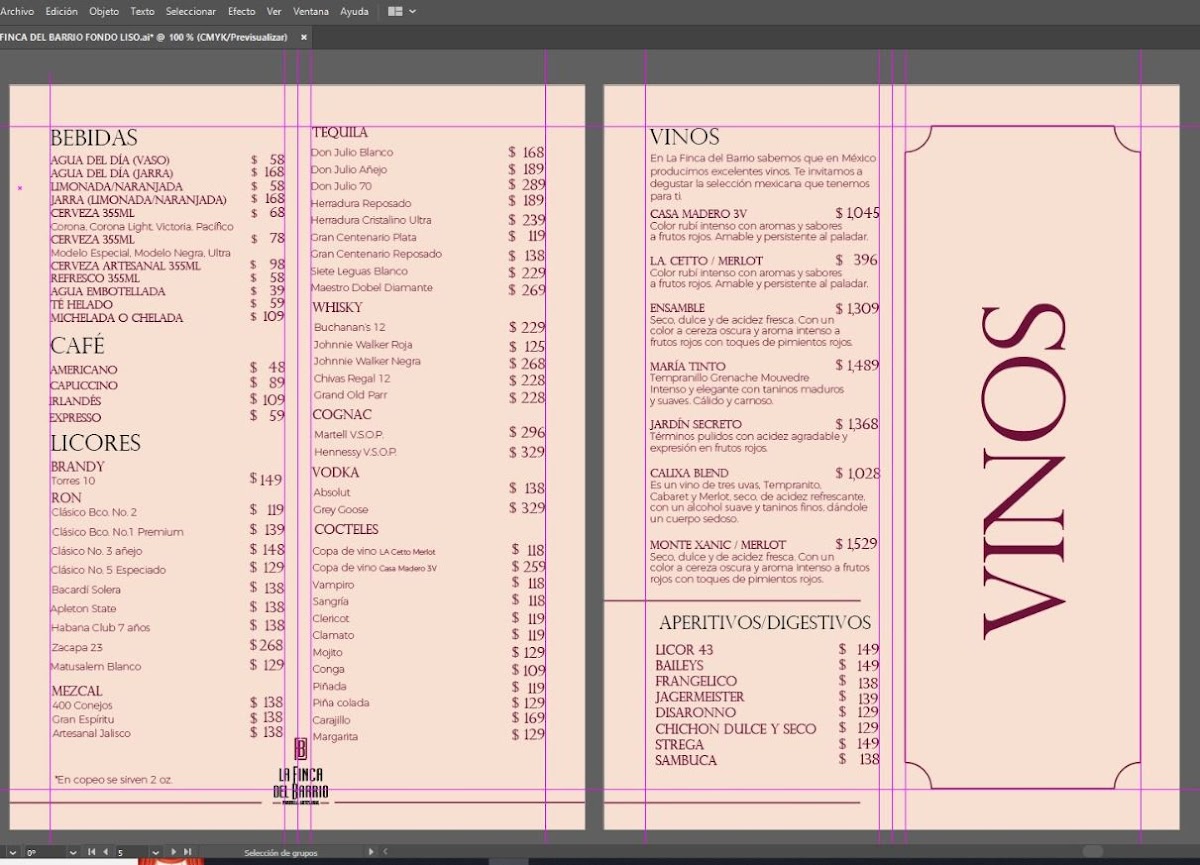Open the Ventana menu

311,11
